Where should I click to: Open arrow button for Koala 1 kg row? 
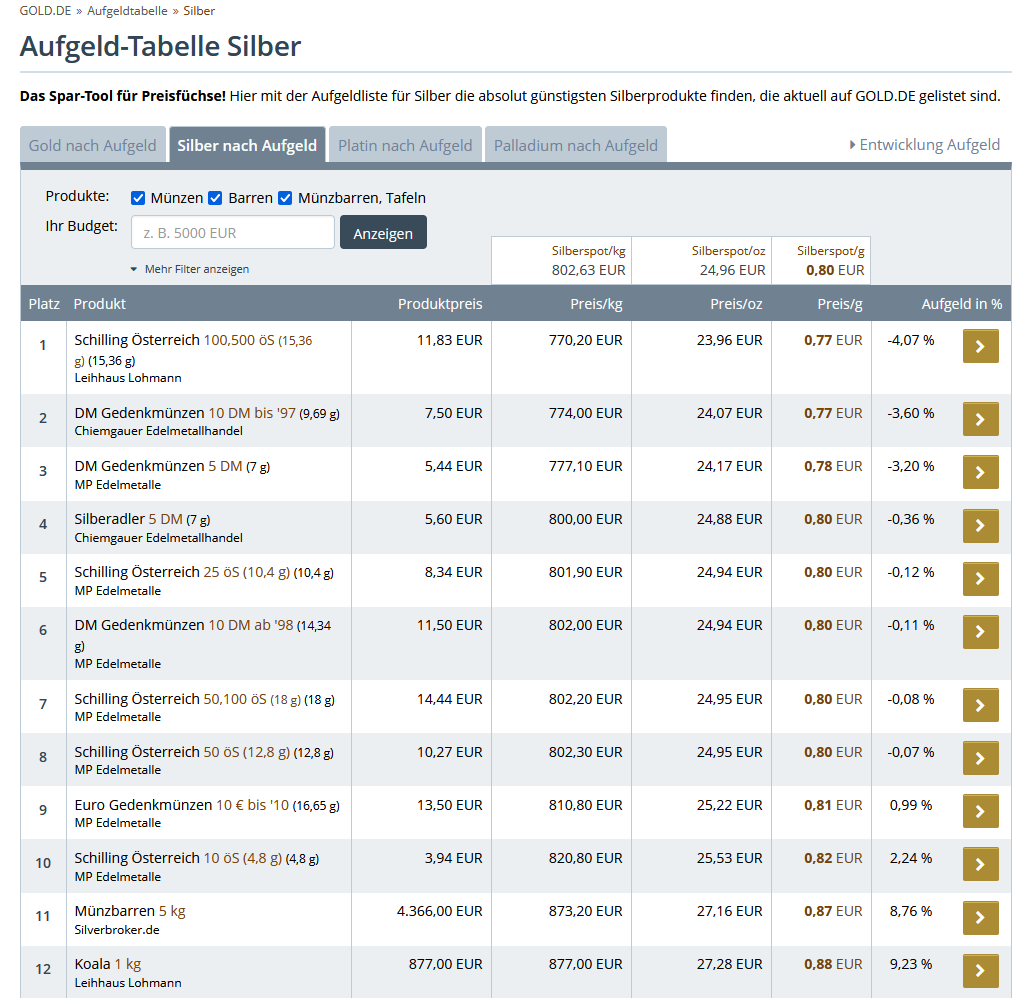coord(980,971)
